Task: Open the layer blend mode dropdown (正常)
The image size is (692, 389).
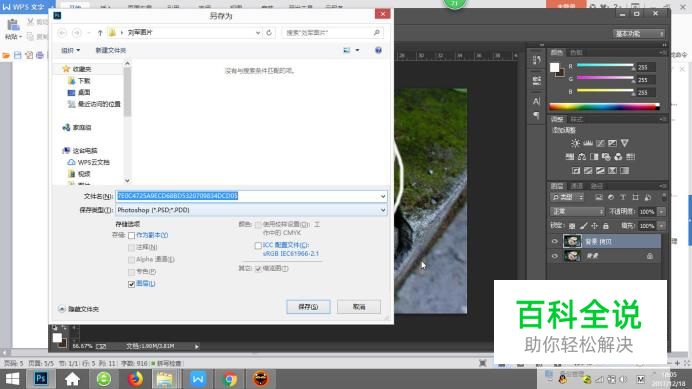Action: click(x=577, y=211)
